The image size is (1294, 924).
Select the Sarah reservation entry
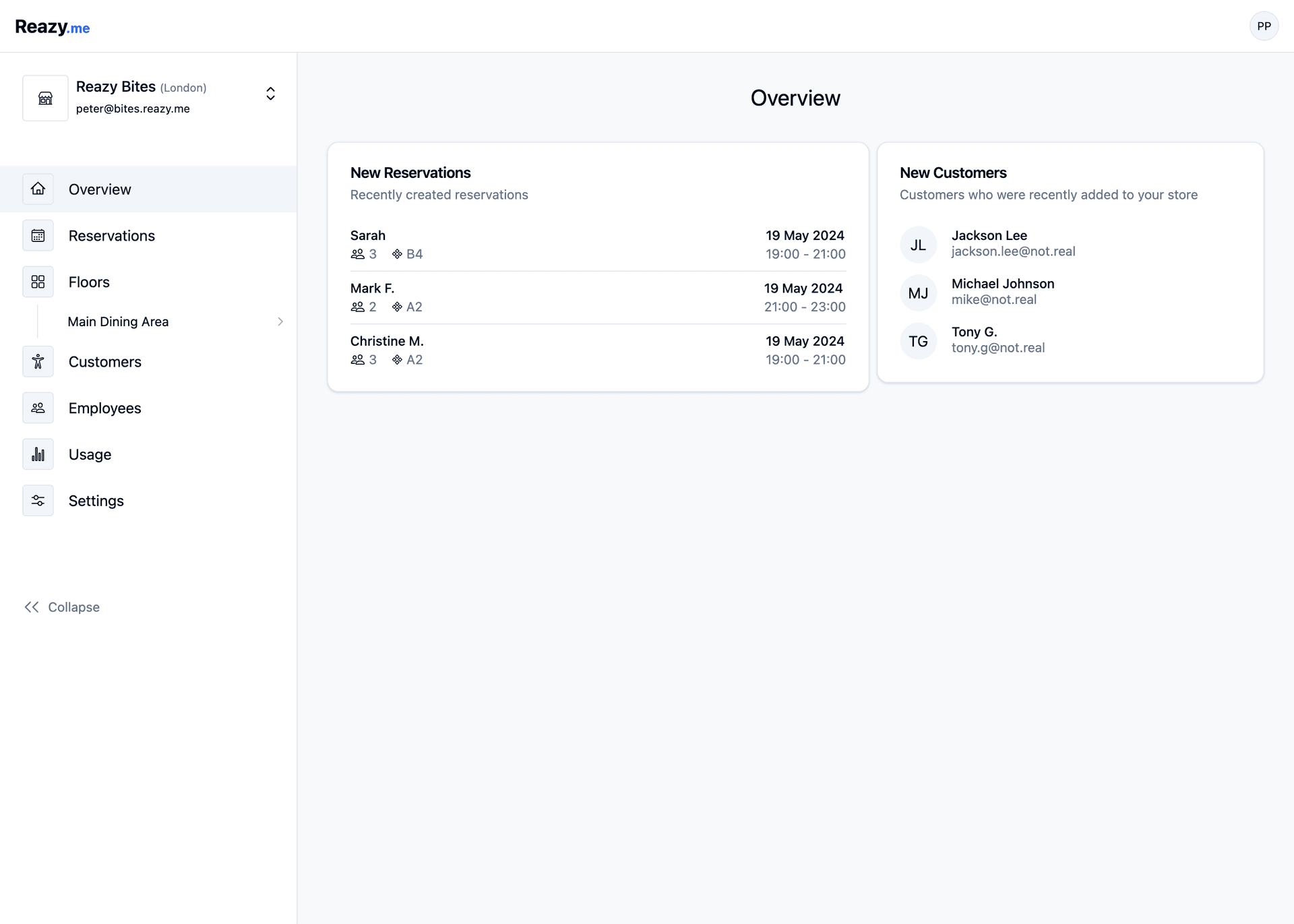pos(597,245)
